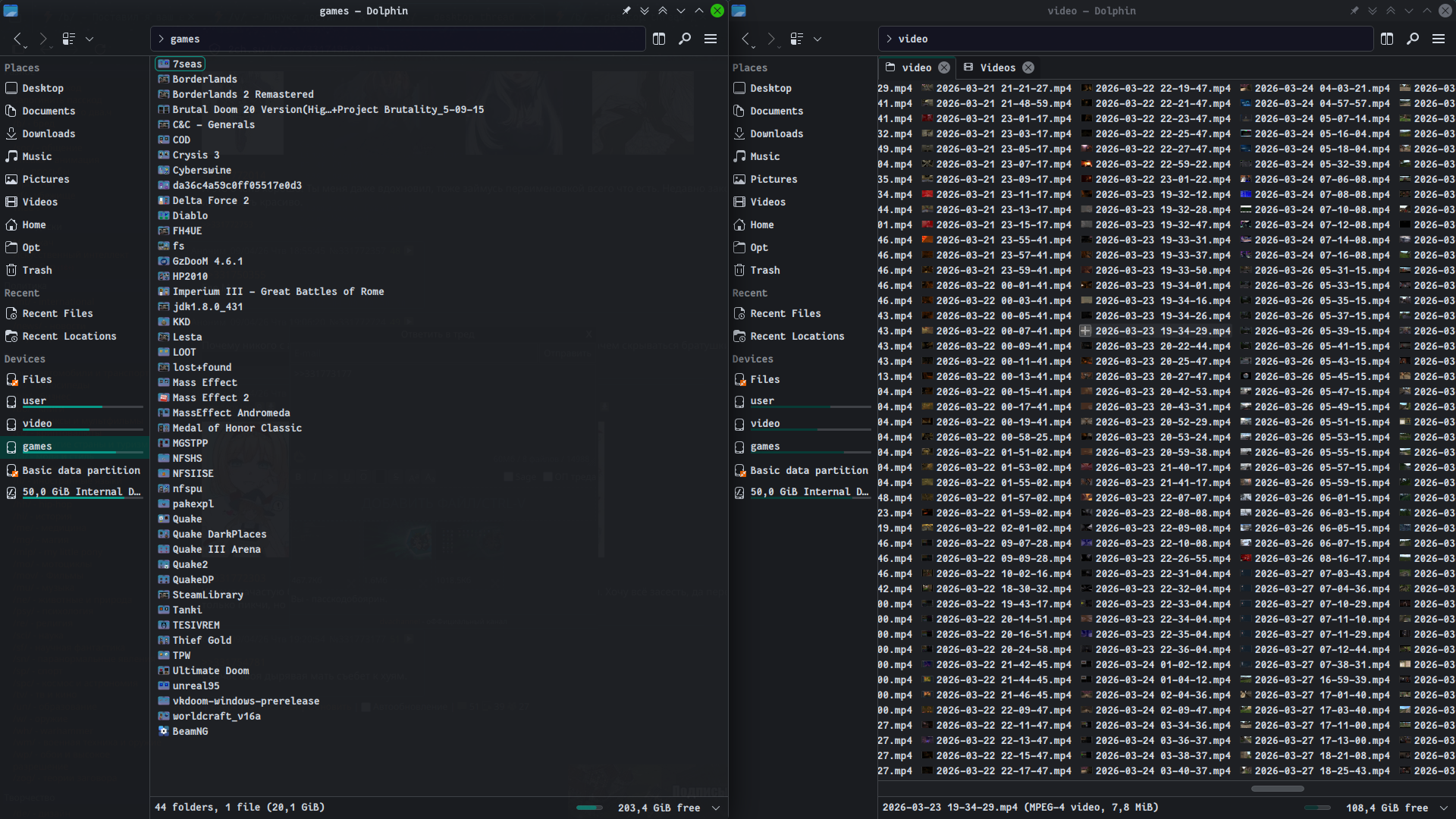Close the video tab
The width and height of the screenshot is (1456, 819).
(x=944, y=67)
